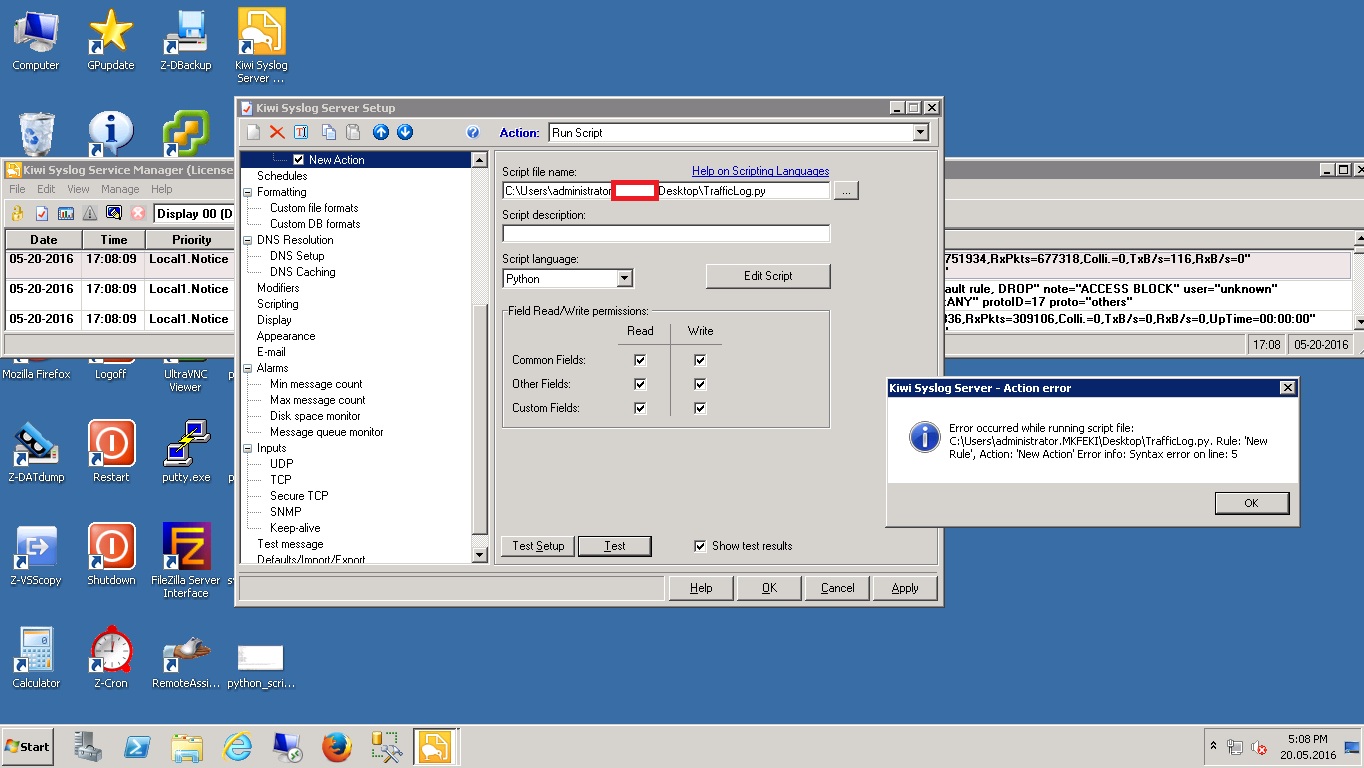Click the Test button
1364x768 pixels.
tap(615, 546)
